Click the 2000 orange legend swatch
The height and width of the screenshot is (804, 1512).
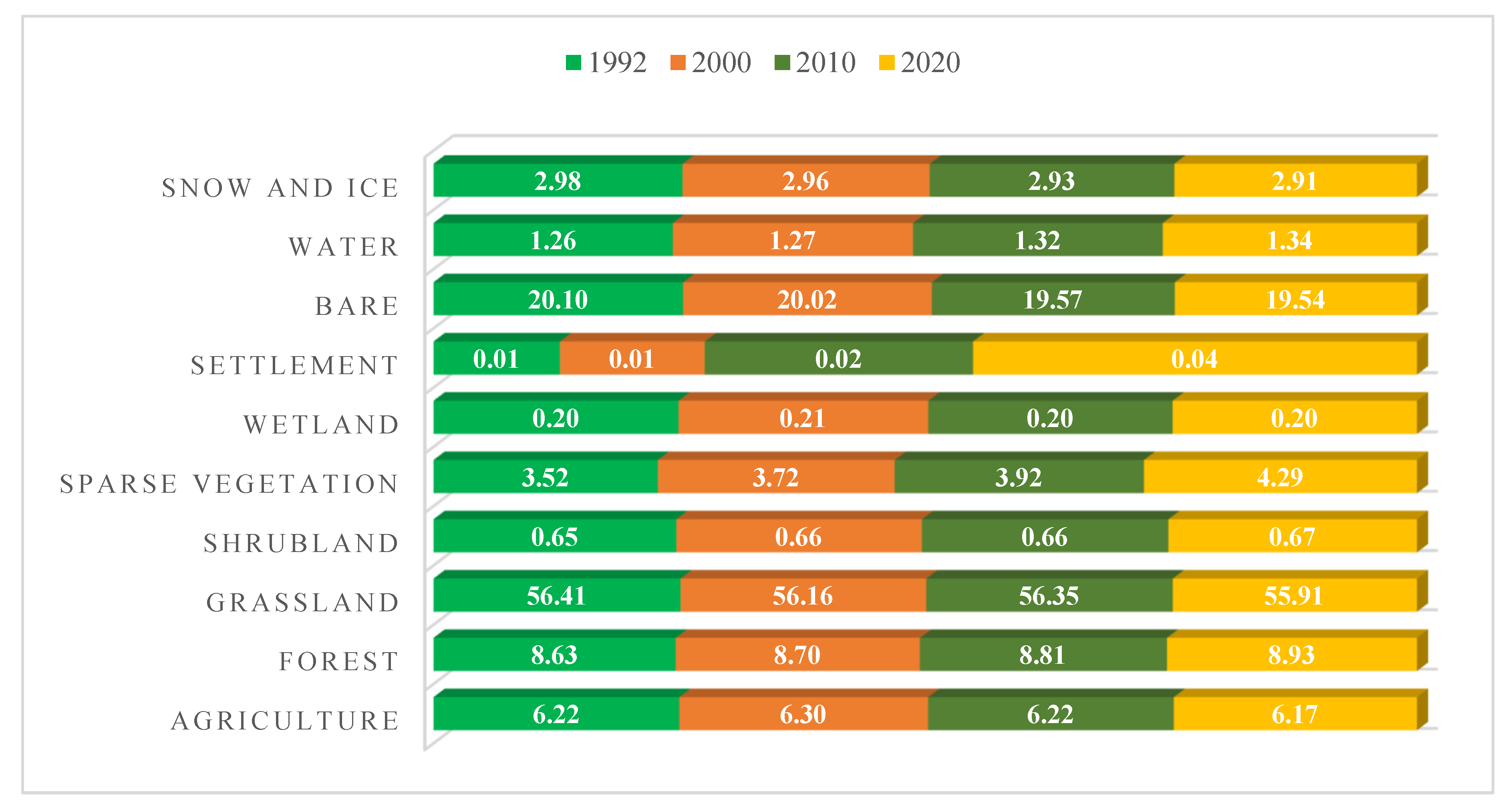(x=677, y=62)
